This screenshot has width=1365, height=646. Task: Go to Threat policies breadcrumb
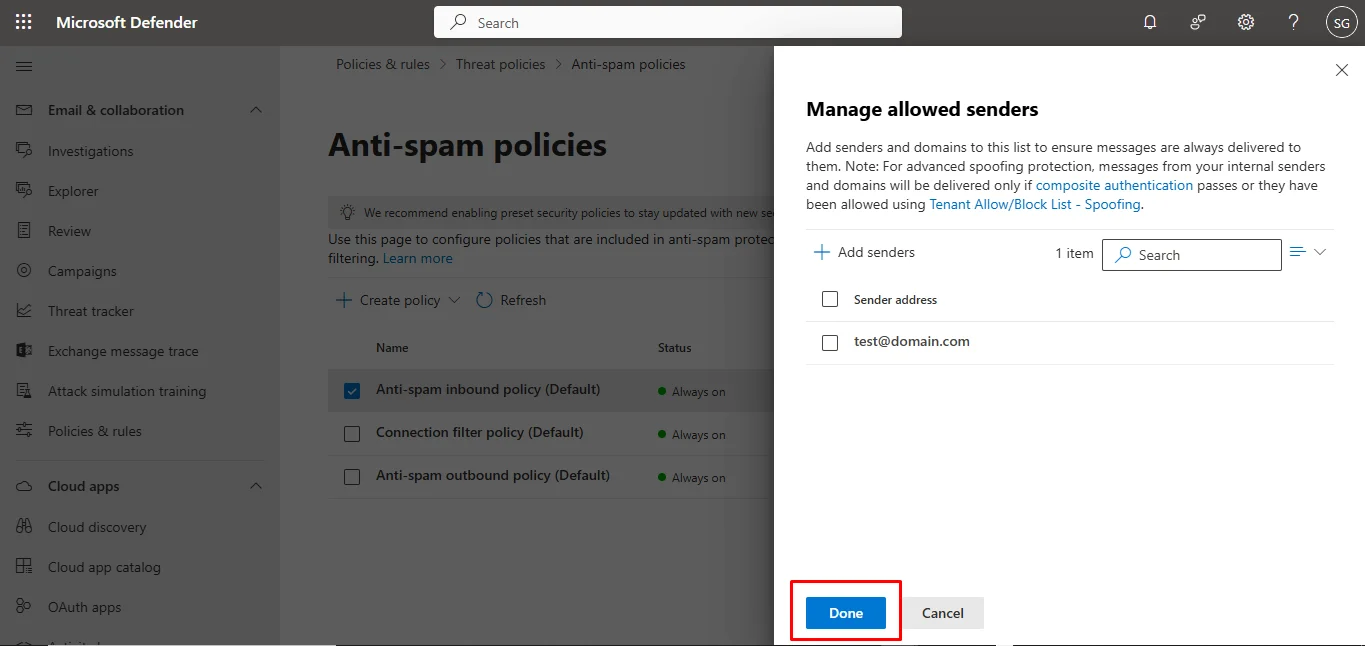click(x=501, y=64)
